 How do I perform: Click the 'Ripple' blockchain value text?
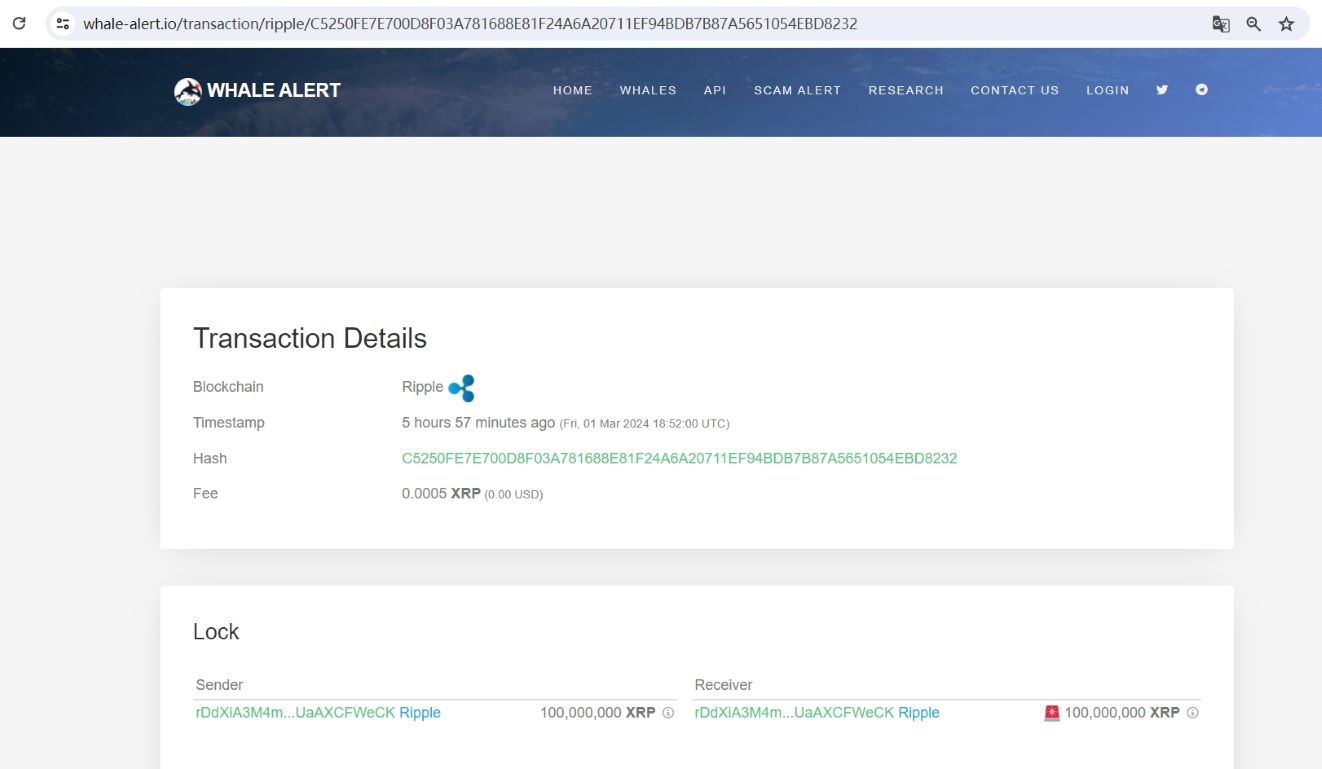422,386
